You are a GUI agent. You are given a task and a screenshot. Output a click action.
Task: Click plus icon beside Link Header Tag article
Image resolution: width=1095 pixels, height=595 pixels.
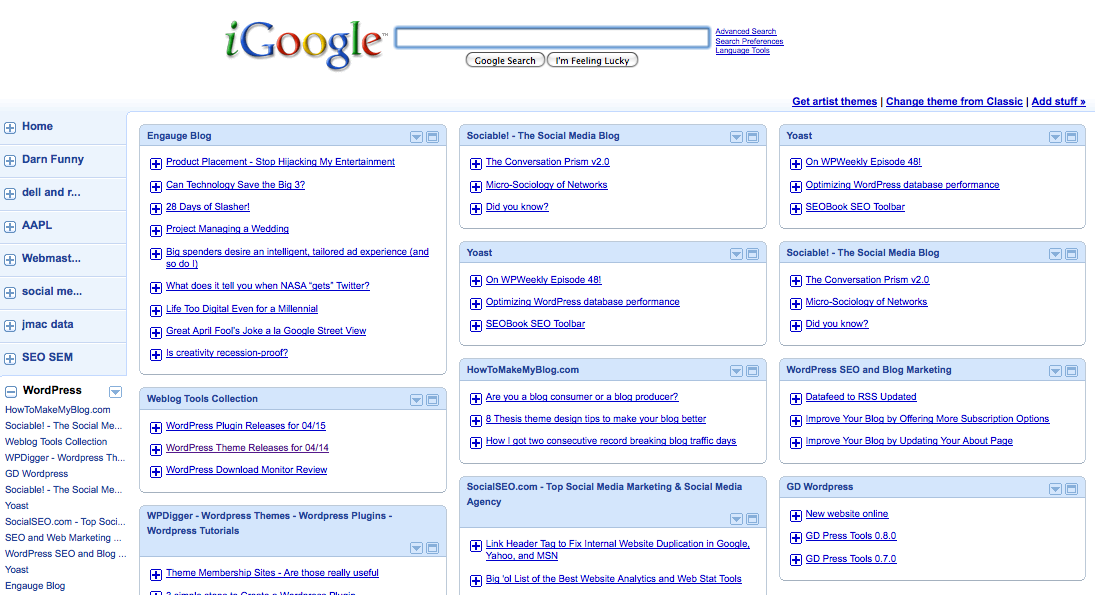(476, 545)
